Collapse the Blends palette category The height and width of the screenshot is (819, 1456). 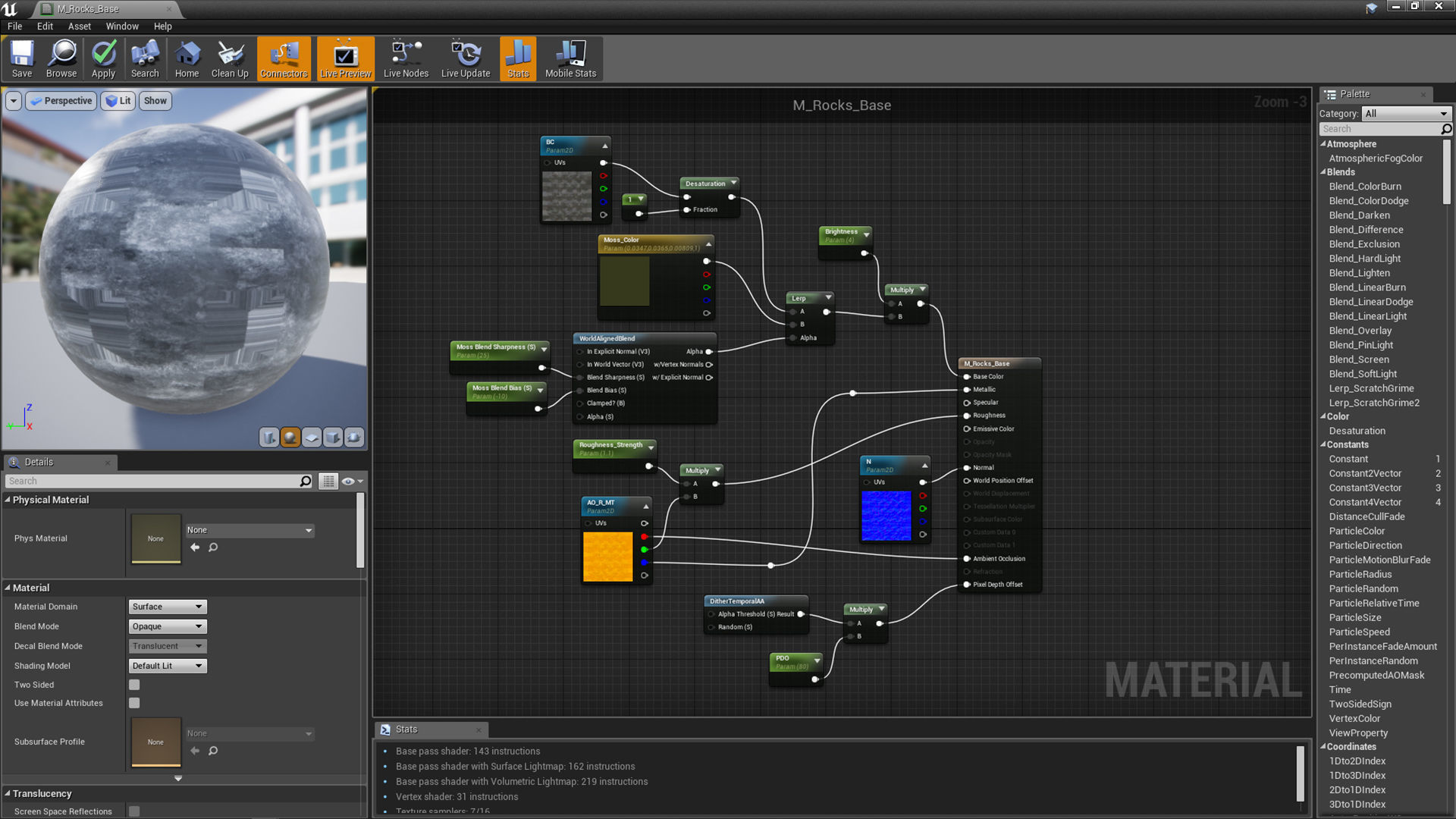tap(1323, 172)
